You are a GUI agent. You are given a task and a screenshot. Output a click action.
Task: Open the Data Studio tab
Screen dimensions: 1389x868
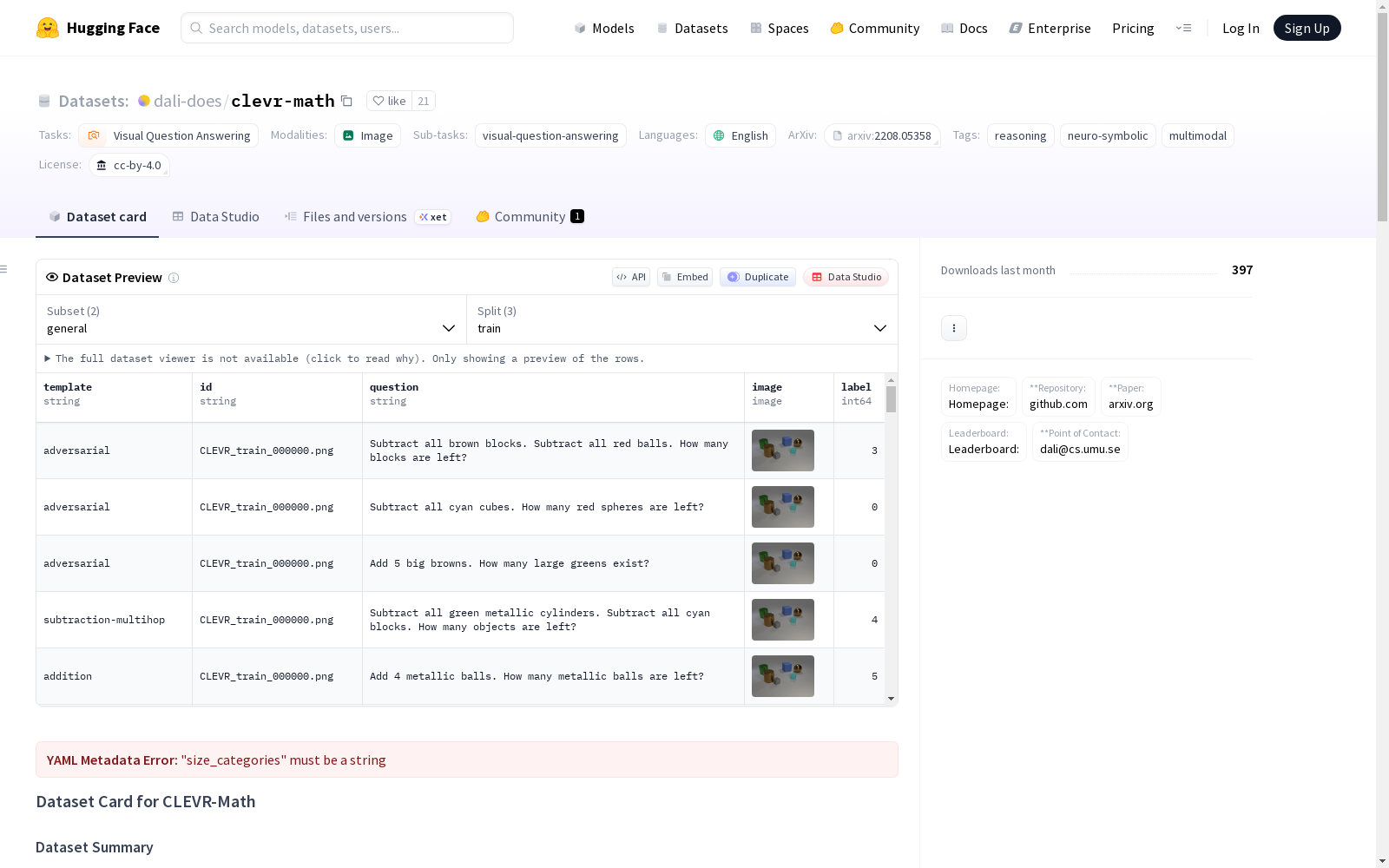[x=216, y=217]
